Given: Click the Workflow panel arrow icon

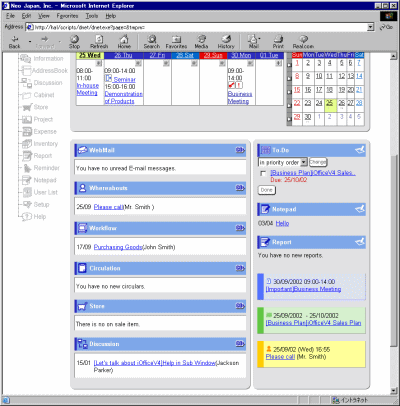Looking at the screenshot, I should tap(240, 228).
